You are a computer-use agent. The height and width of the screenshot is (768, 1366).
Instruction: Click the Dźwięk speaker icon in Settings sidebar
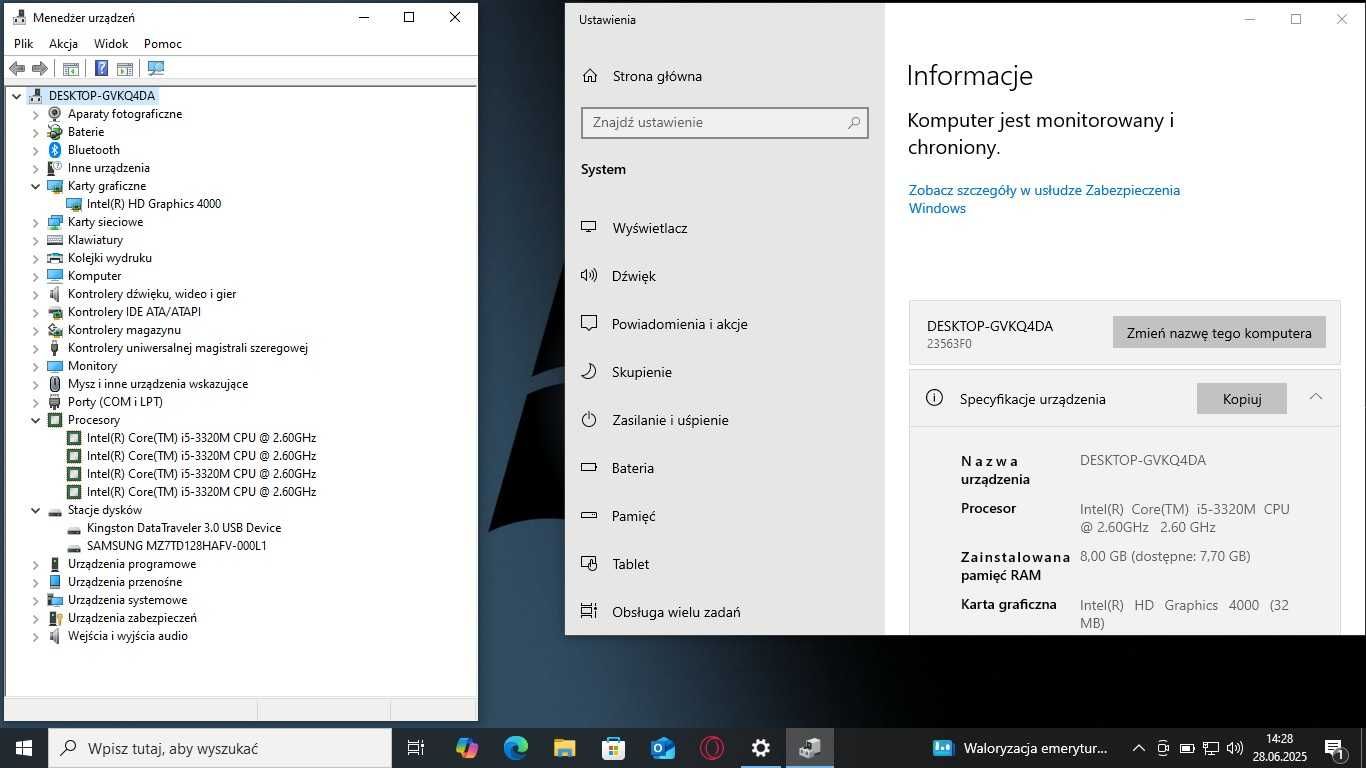point(589,275)
